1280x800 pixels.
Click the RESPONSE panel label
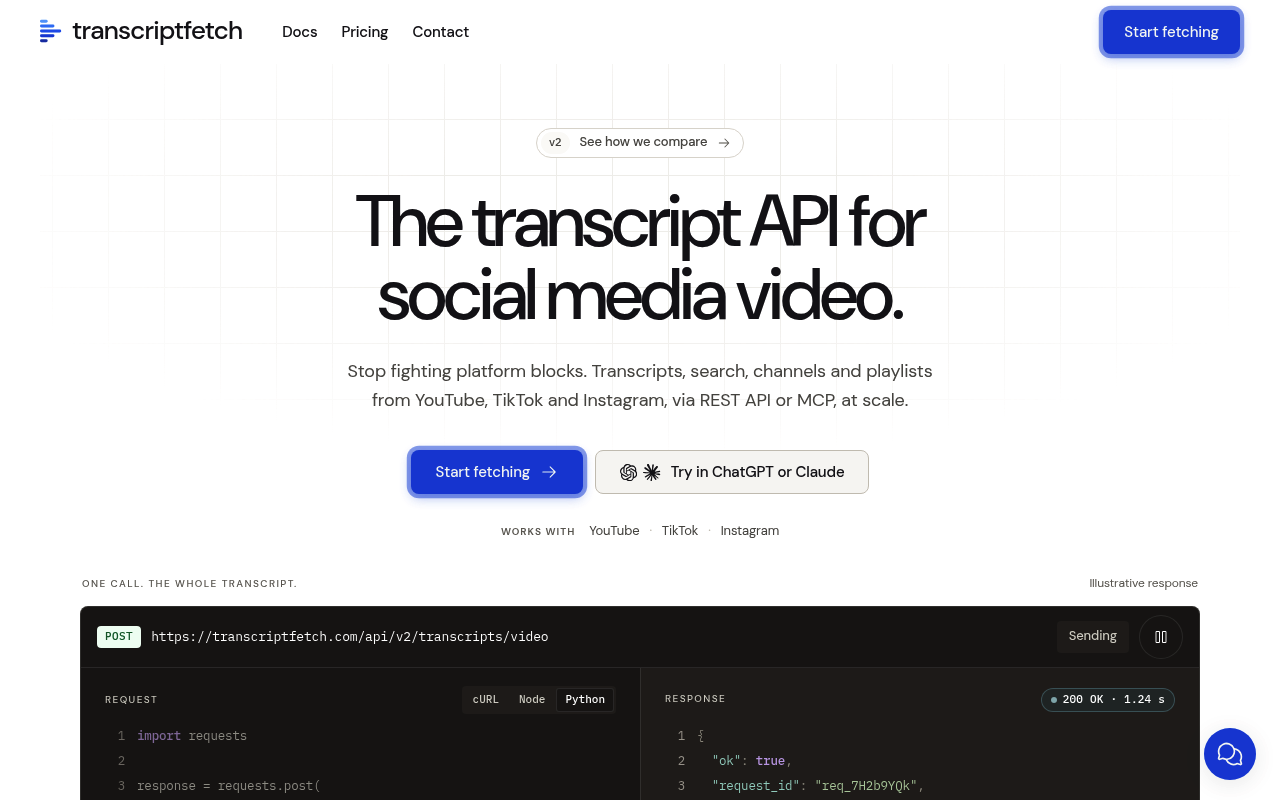coord(695,699)
